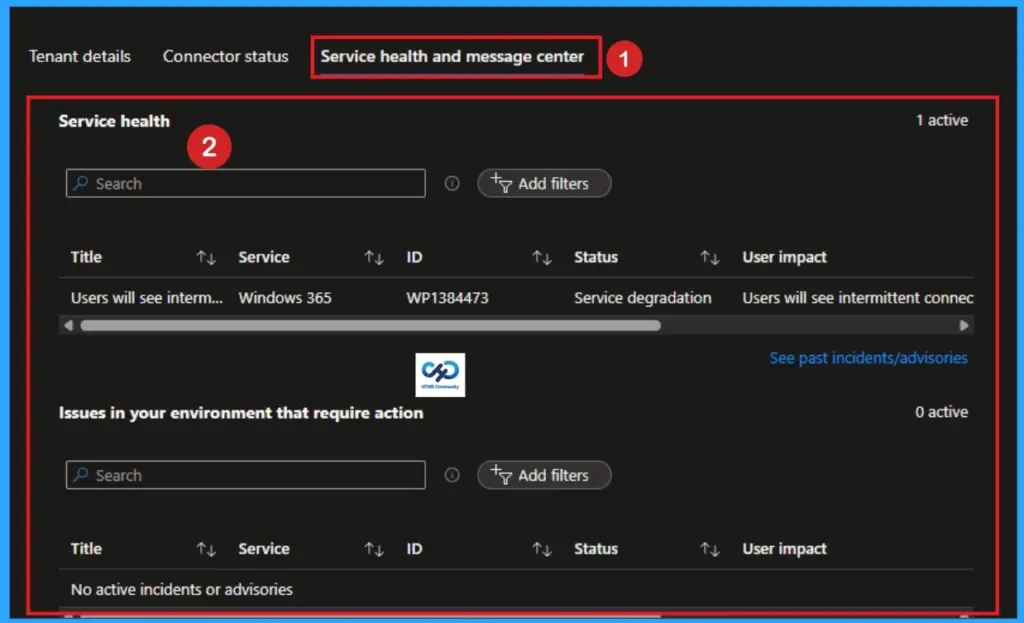
Task: Switch to the Connector status tab
Action: 225,56
